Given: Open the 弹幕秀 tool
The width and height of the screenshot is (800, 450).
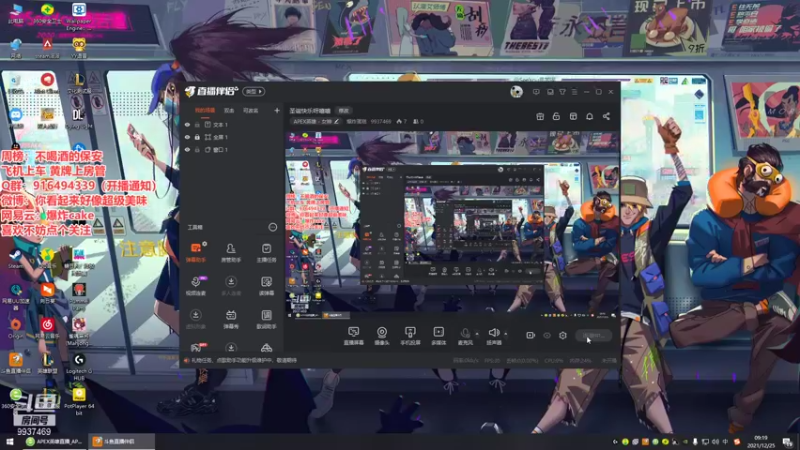Looking at the screenshot, I should [231, 319].
